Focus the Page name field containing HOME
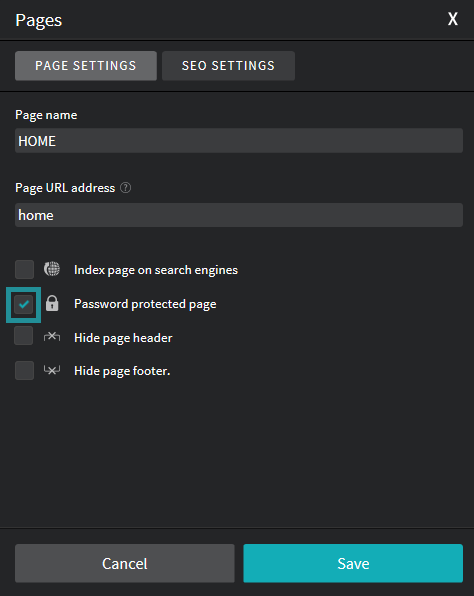Viewport: 474px width, 596px height. 239,141
